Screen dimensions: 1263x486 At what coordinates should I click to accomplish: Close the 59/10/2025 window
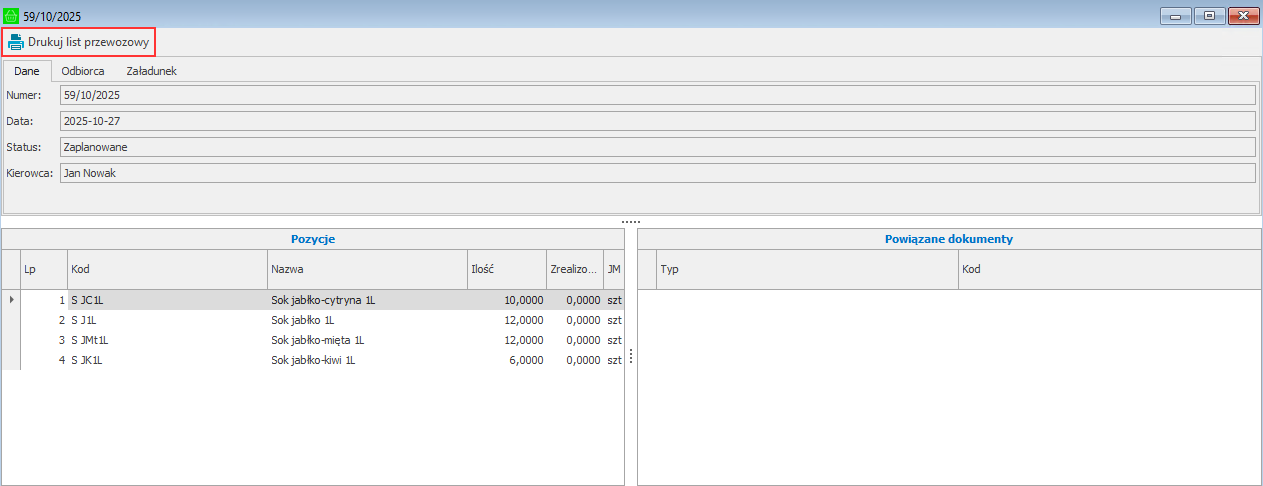pos(1243,15)
